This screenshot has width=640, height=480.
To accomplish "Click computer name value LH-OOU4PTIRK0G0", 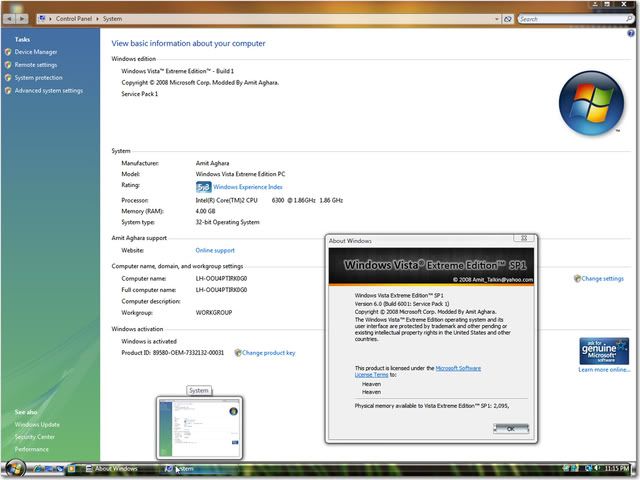I will point(221,279).
